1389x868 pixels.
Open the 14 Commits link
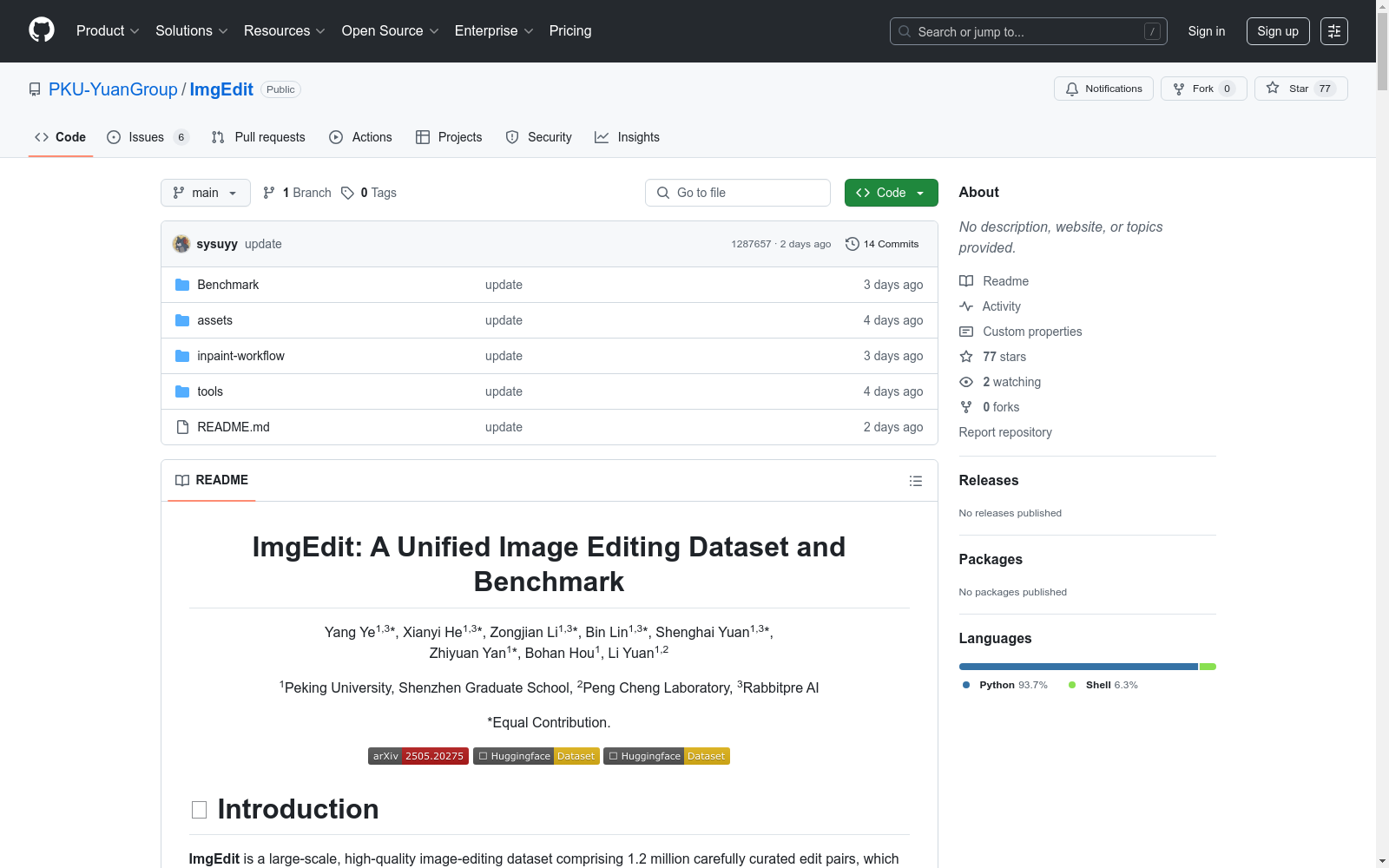[x=882, y=244]
